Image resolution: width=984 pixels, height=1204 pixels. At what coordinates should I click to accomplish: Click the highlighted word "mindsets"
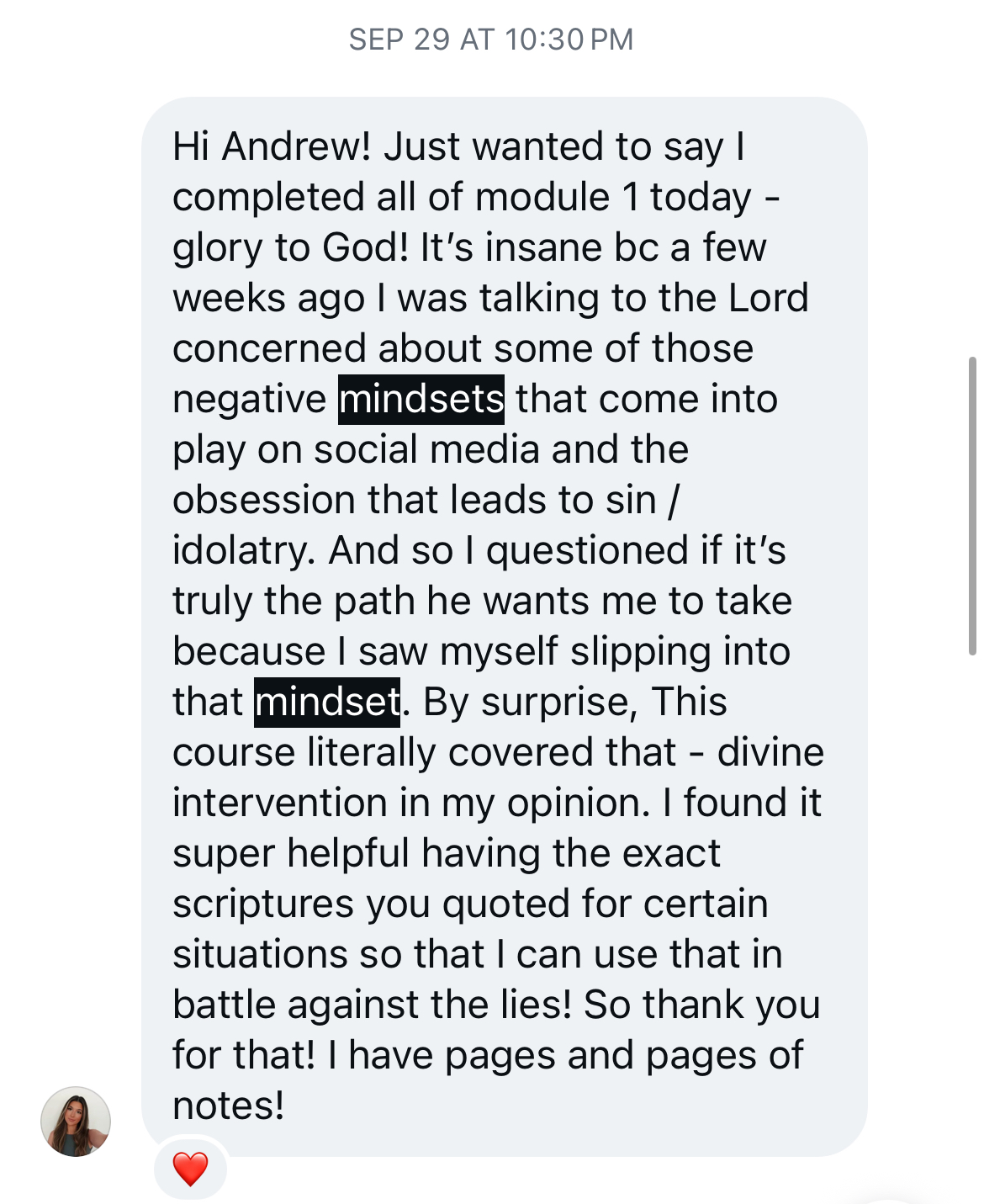coord(421,399)
